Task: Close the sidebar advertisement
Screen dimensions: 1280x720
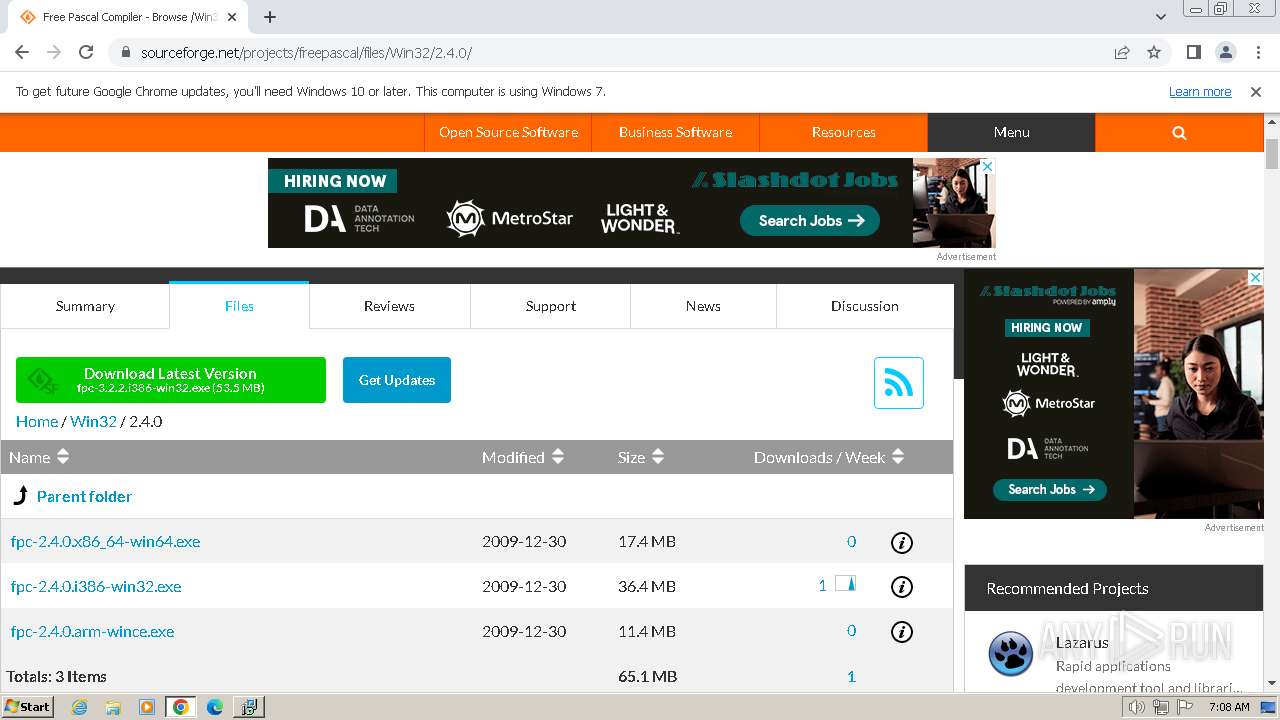Action: [1256, 277]
